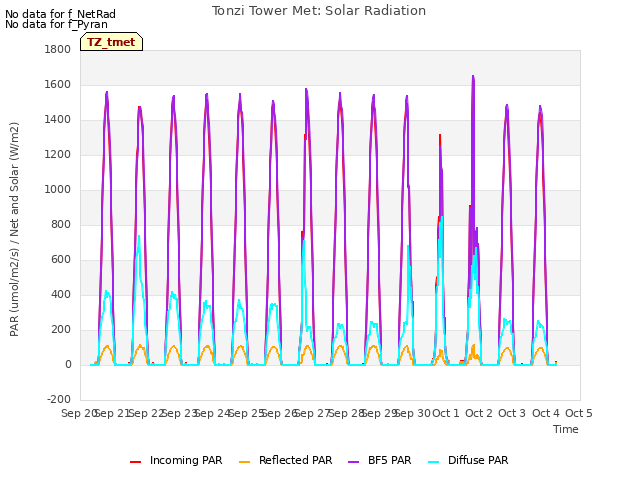Click the No data for f_Pyran message
Image resolution: width=640 pixels, height=480 pixels.
pyautogui.click(x=56, y=24)
